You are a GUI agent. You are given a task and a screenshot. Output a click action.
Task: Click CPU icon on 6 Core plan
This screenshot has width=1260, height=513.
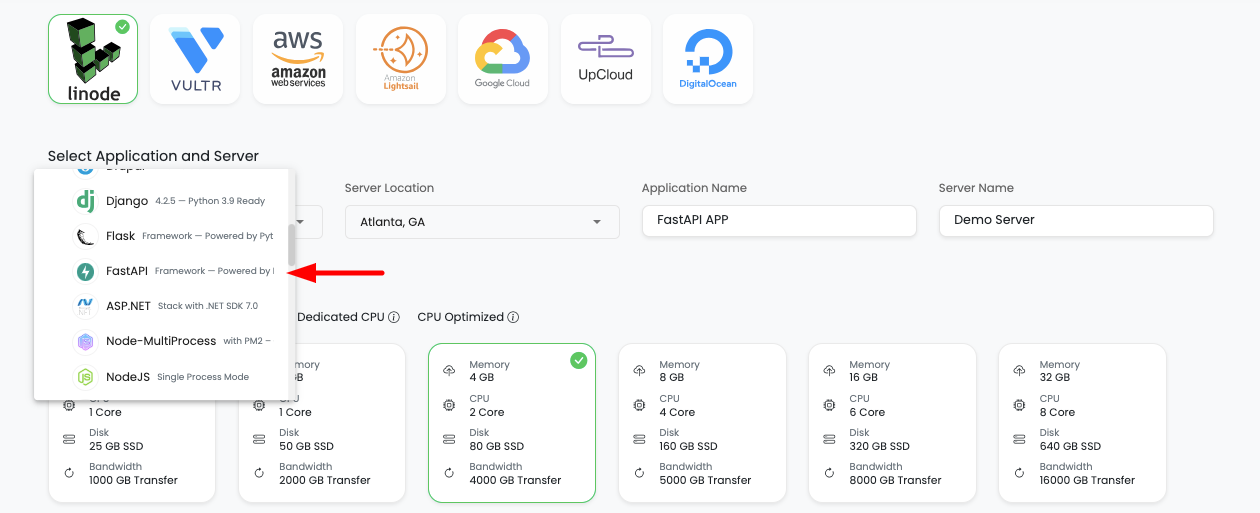tap(829, 405)
